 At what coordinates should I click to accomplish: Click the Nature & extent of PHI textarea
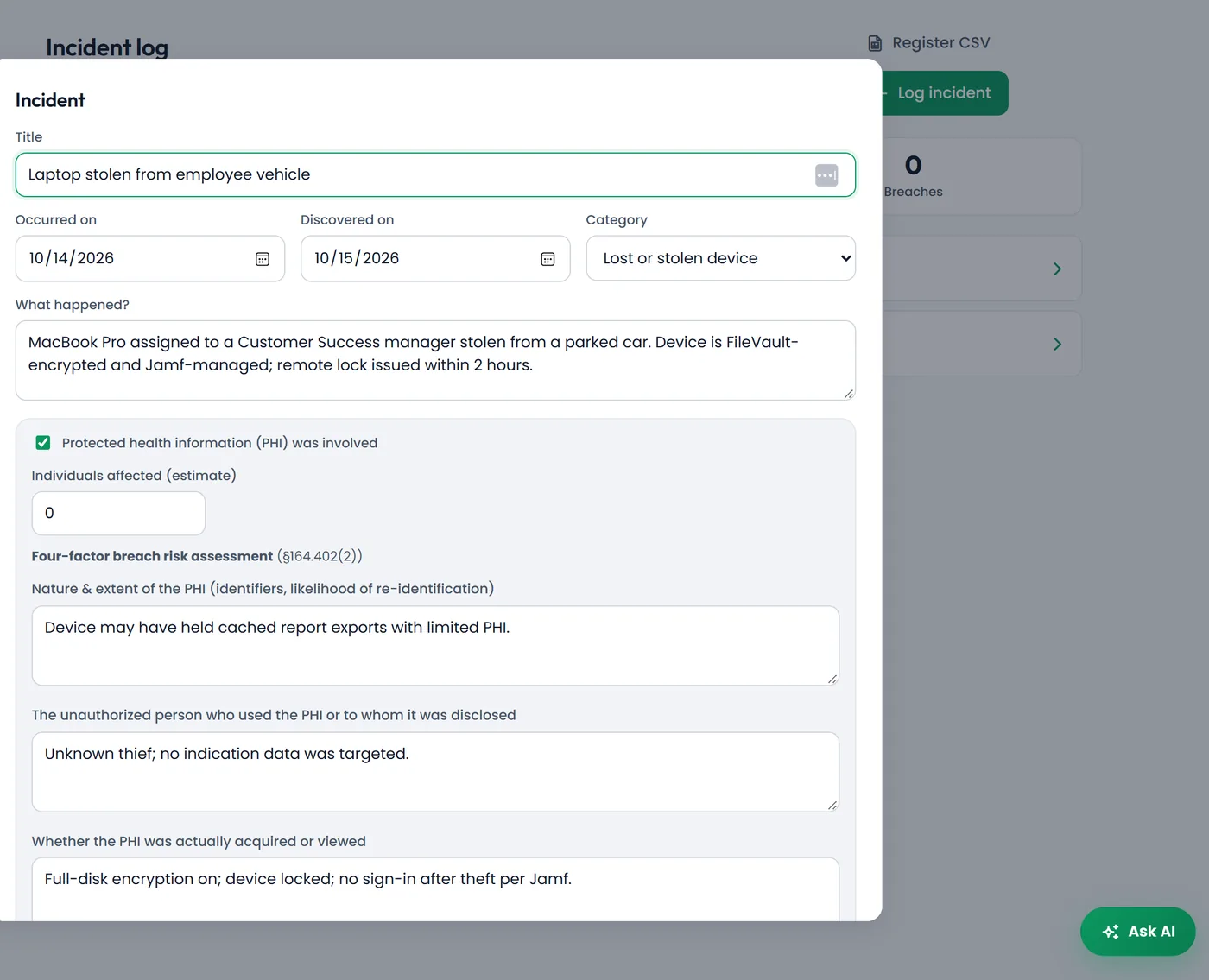pos(435,646)
